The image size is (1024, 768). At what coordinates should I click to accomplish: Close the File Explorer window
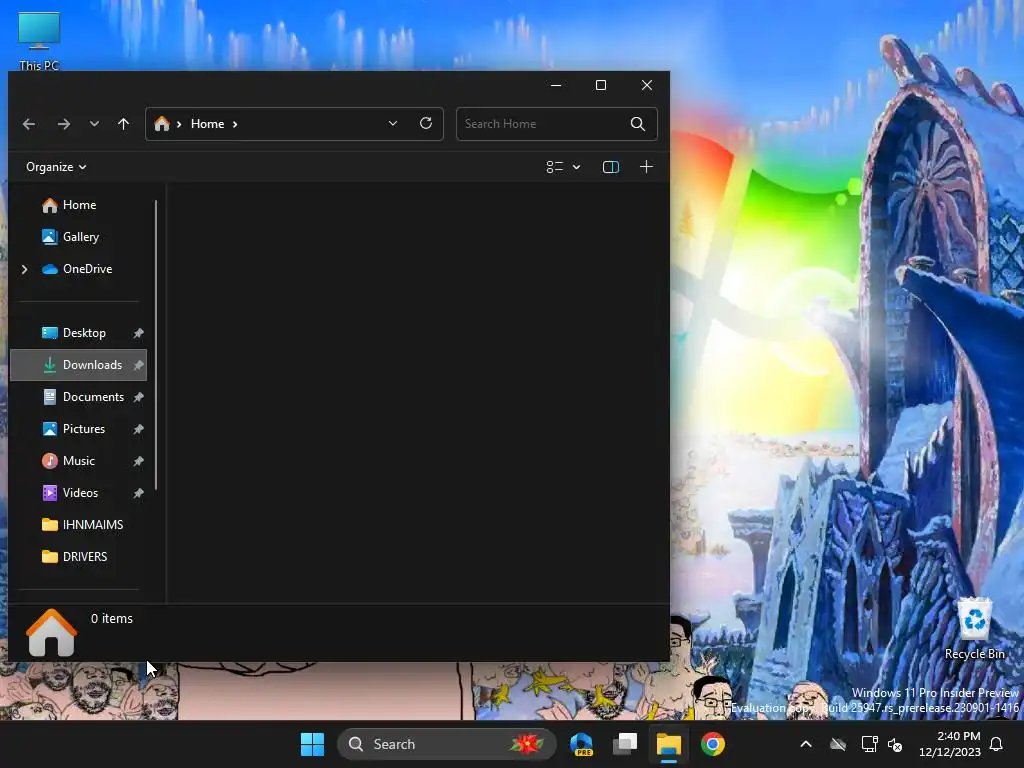(647, 85)
